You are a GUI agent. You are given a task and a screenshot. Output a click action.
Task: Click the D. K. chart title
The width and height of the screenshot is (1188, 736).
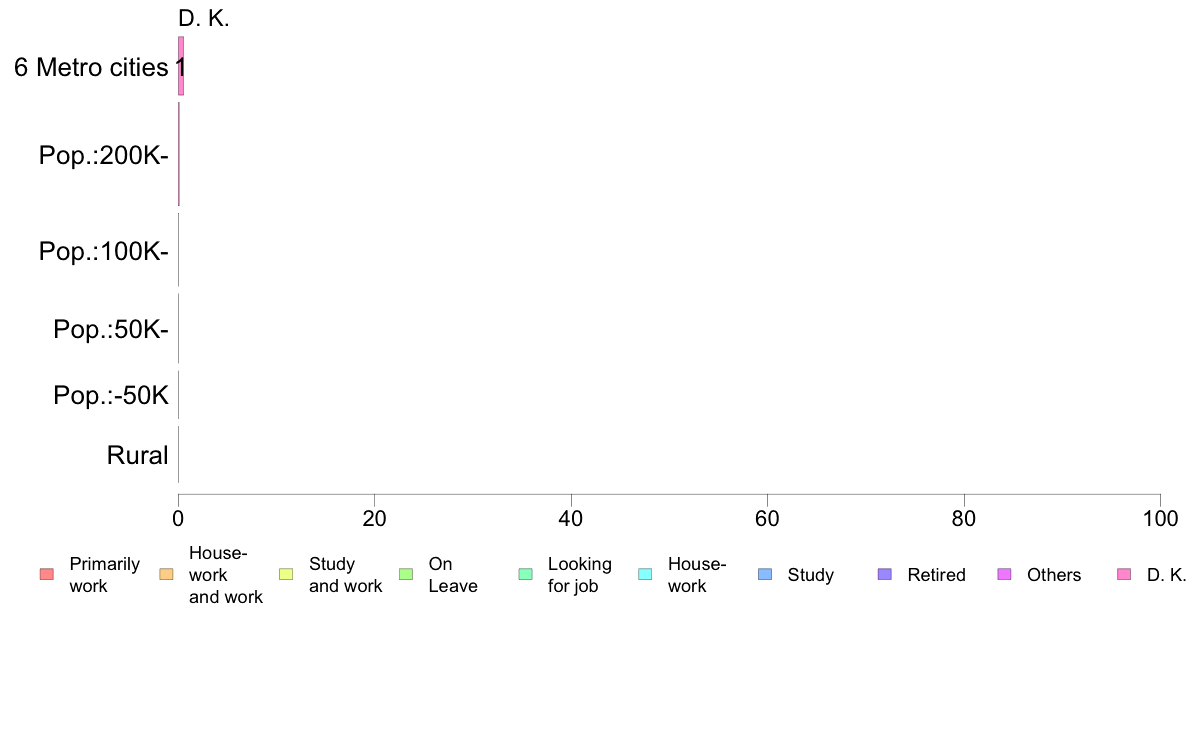(x=204, y=18)
